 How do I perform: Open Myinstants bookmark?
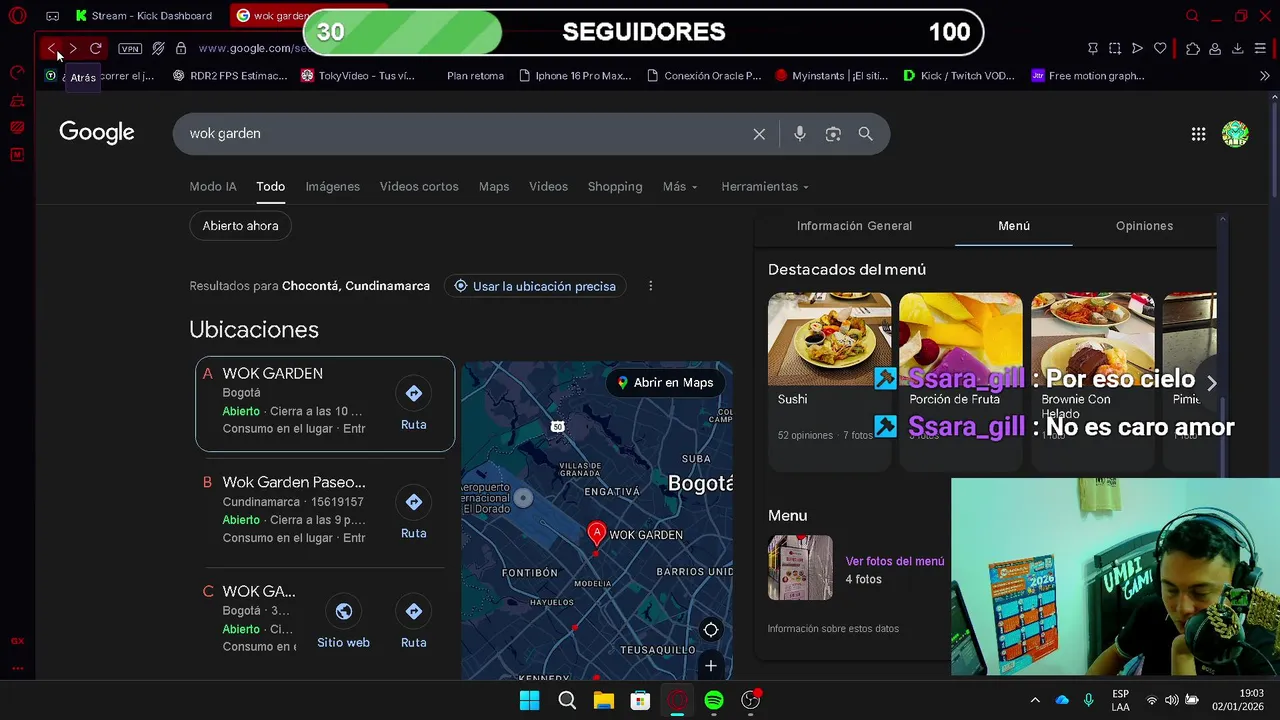(832, 76)
